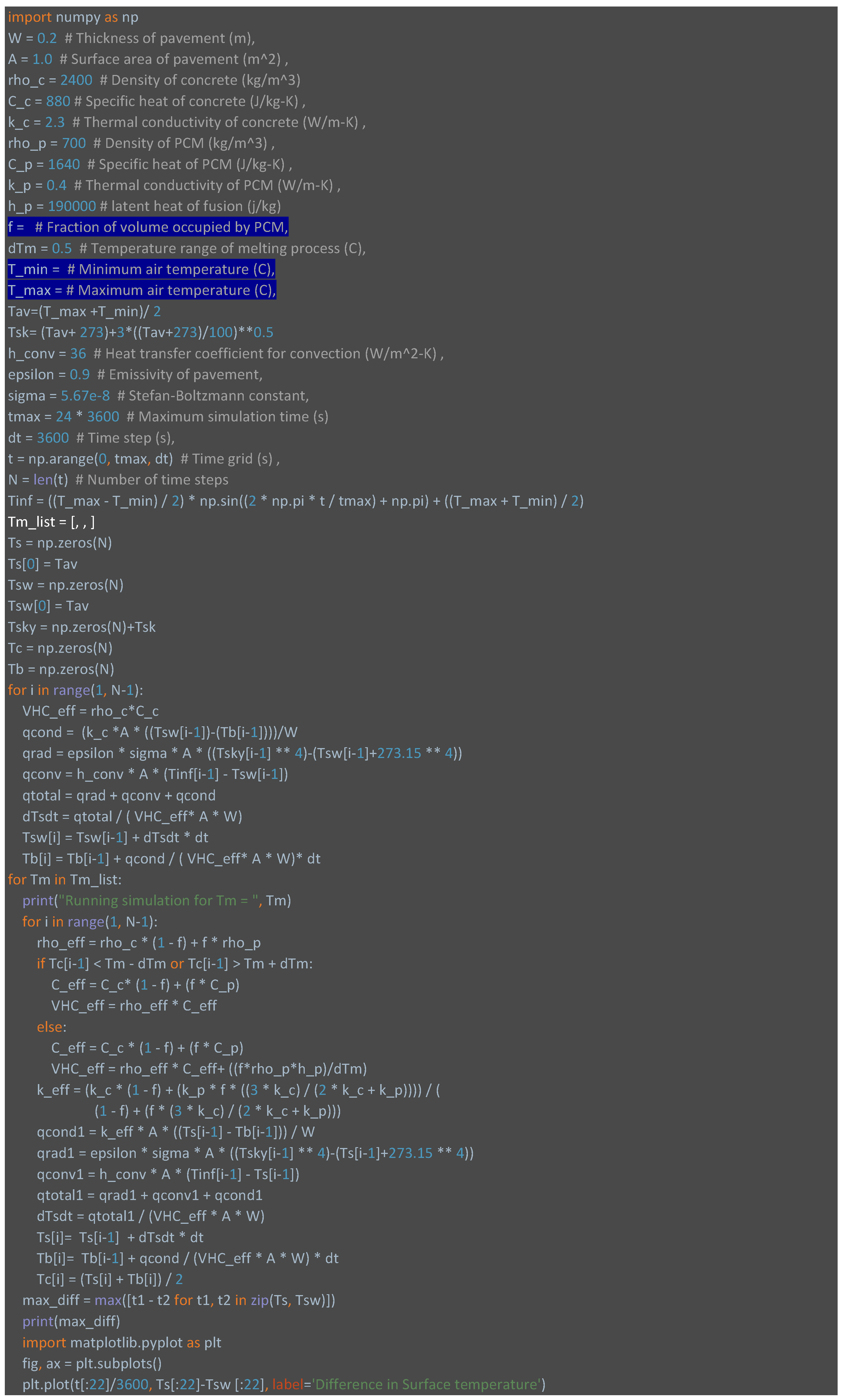Screen dimensions: 843x1400
Task: Click the 'h_p = 190000' latent heat line
Action: (x=144, y=206)
